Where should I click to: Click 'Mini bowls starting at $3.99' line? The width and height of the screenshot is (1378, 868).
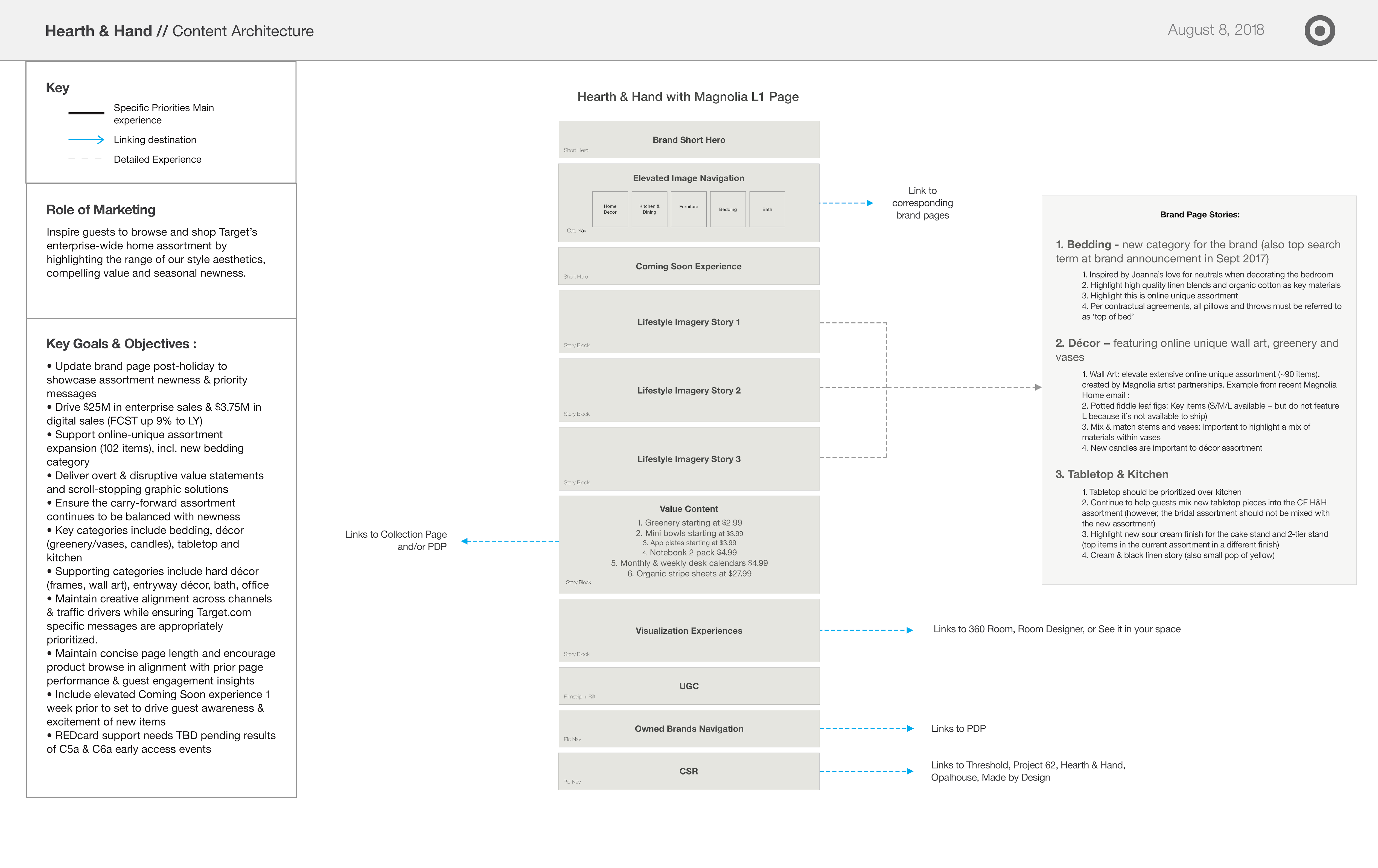pyautogui.click(x=690, y=533)
